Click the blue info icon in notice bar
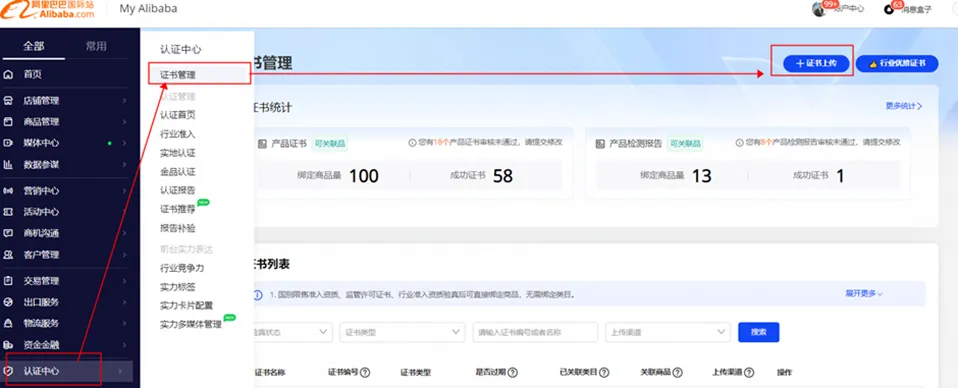Viewport: 958px width, 388px height. coord(258,295)
